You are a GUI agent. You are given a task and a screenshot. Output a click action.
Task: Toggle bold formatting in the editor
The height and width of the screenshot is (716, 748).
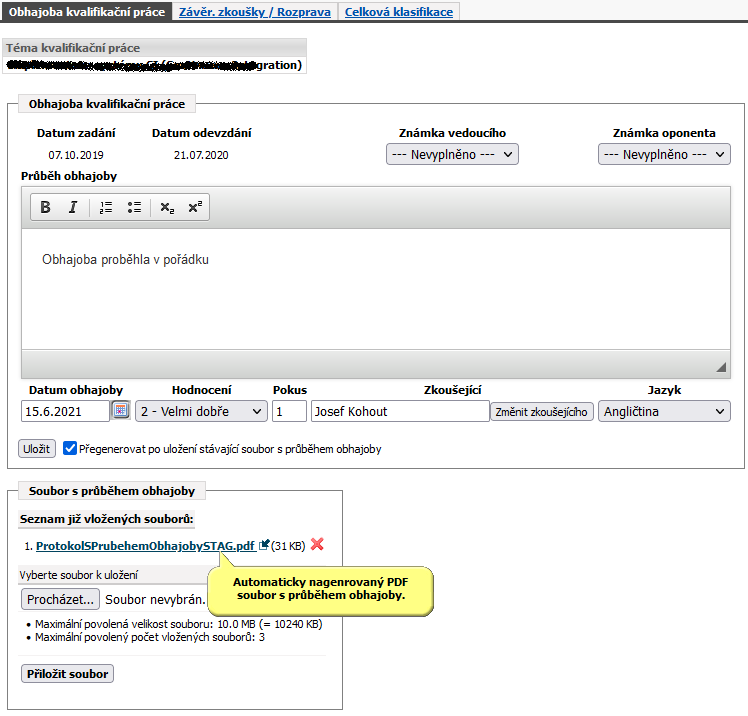pyautogui.click(x=45, y=207)
